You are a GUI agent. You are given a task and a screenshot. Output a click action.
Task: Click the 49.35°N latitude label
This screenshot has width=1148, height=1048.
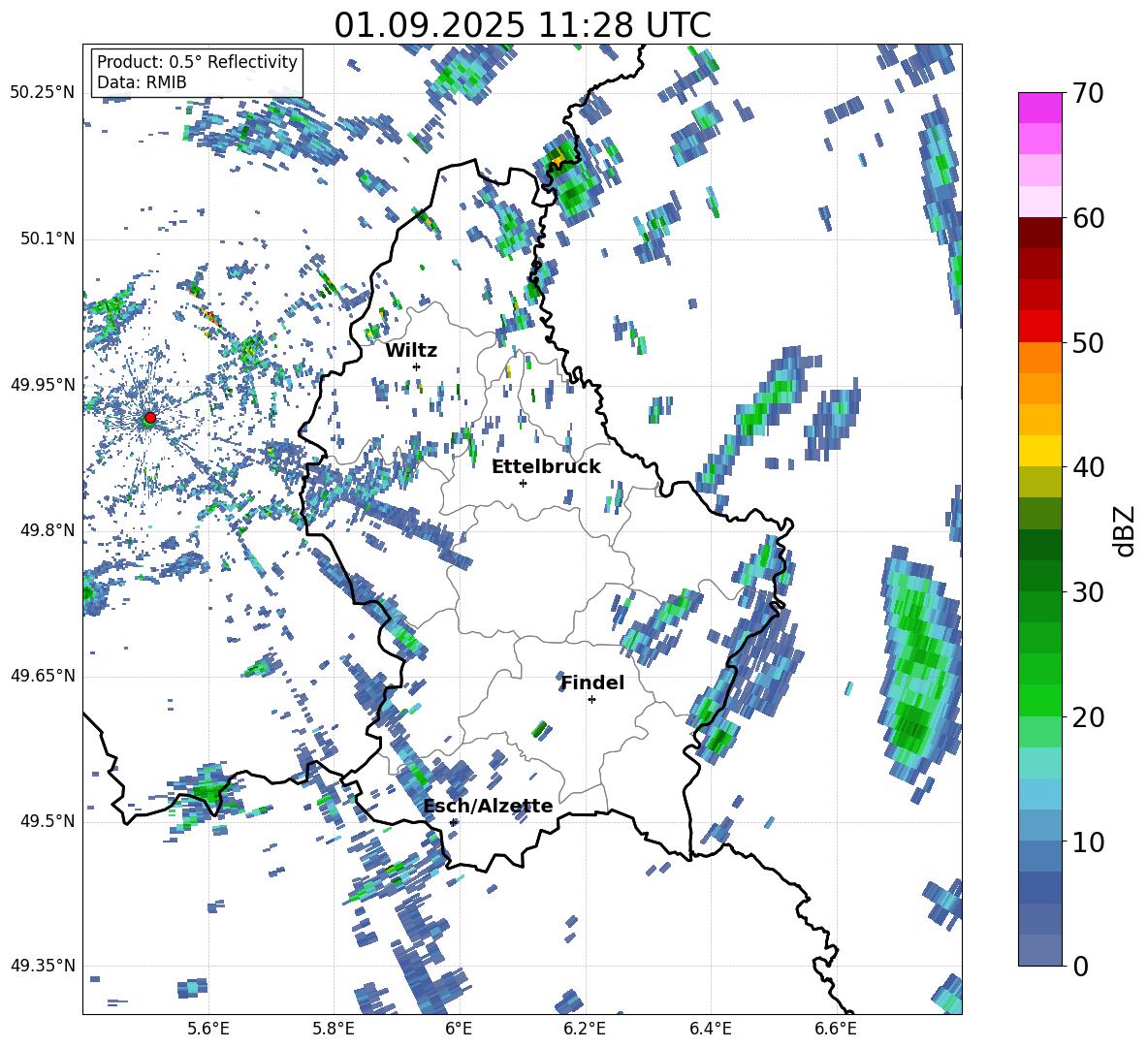(x=43, y=966)
